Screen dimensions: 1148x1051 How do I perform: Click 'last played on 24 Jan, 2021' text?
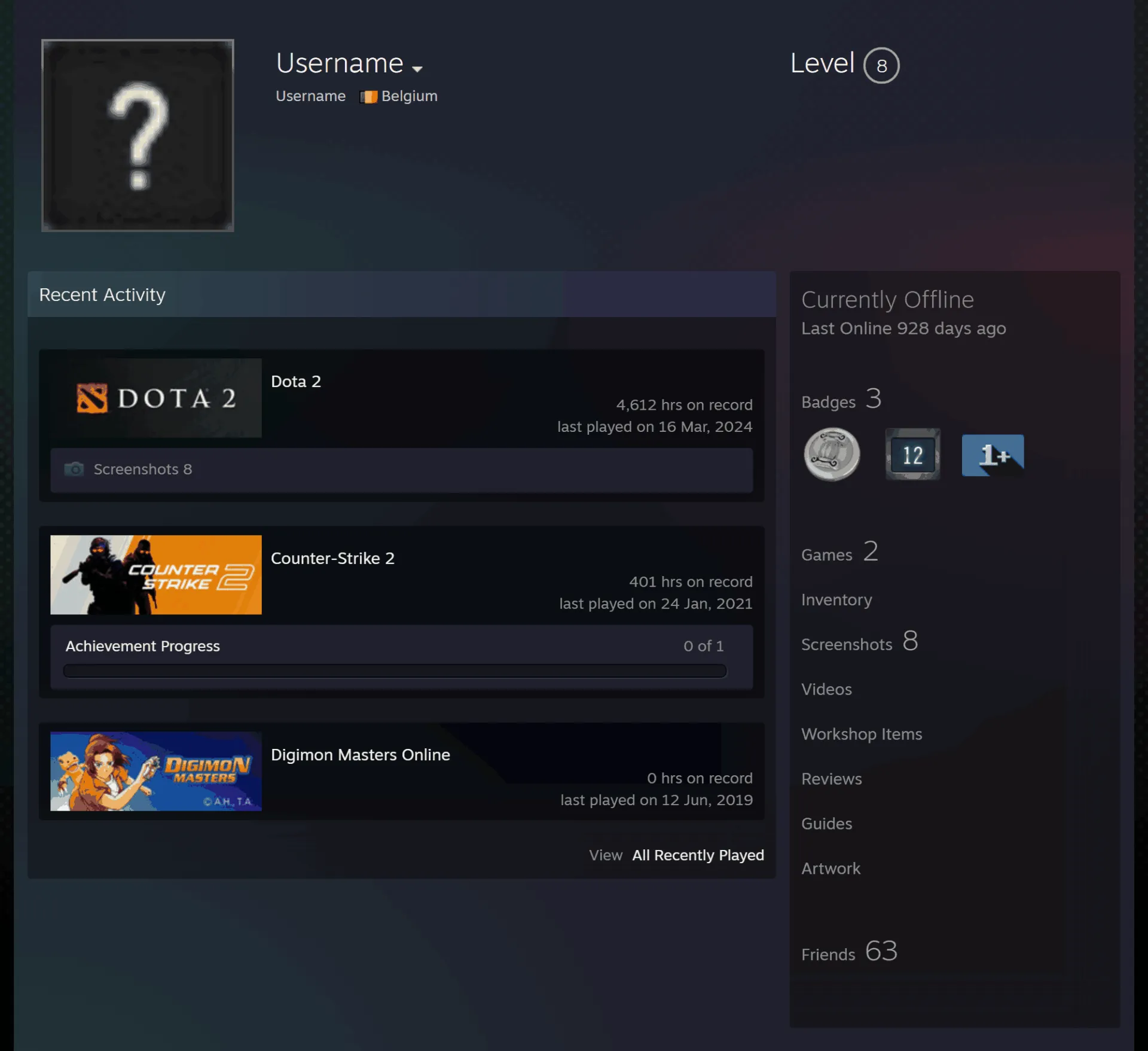click(x=655, y=604)
